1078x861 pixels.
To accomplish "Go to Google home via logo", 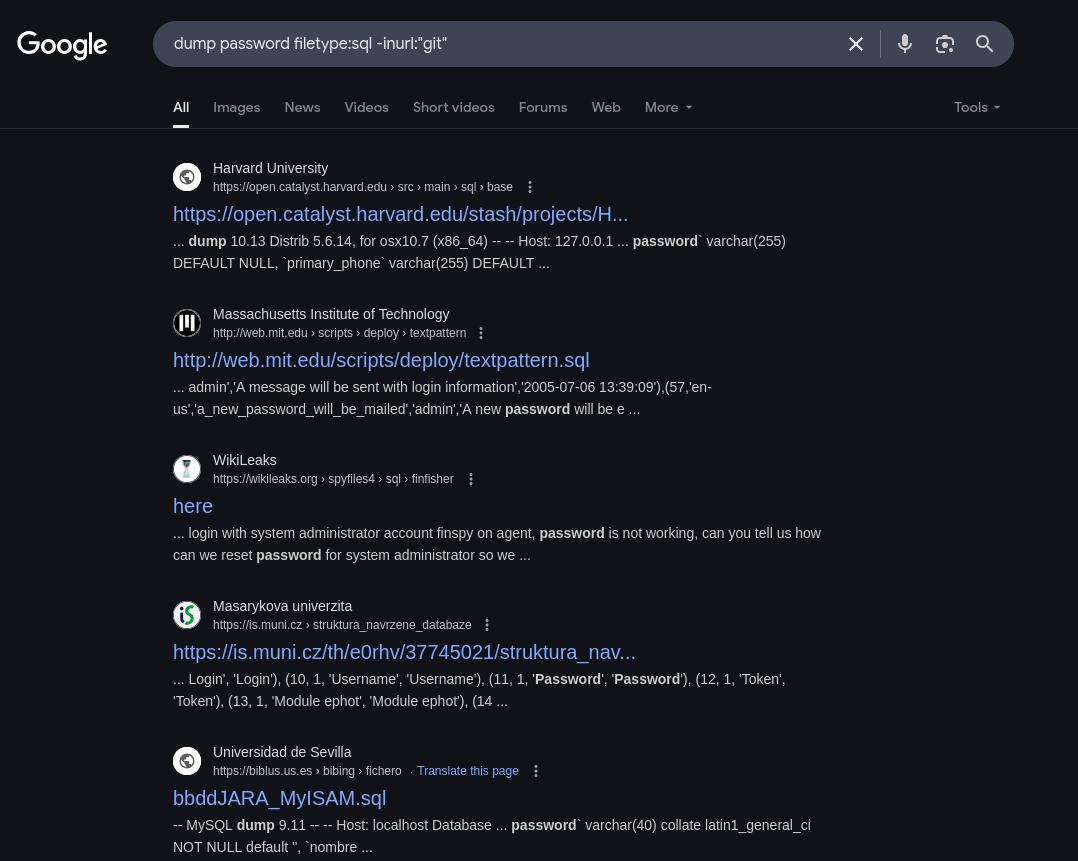I will pyautogui.click(x=62, y=44).
